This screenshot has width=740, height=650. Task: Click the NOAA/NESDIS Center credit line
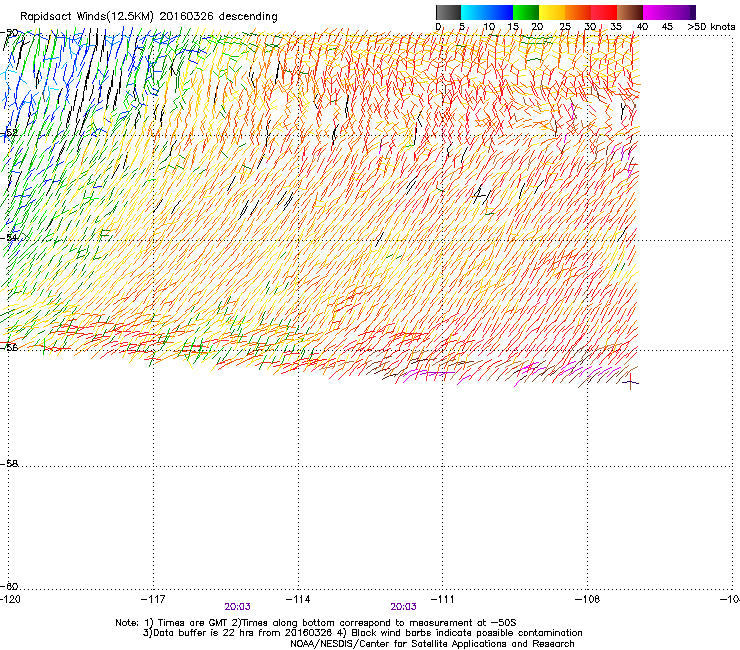[x=432, y=644]
